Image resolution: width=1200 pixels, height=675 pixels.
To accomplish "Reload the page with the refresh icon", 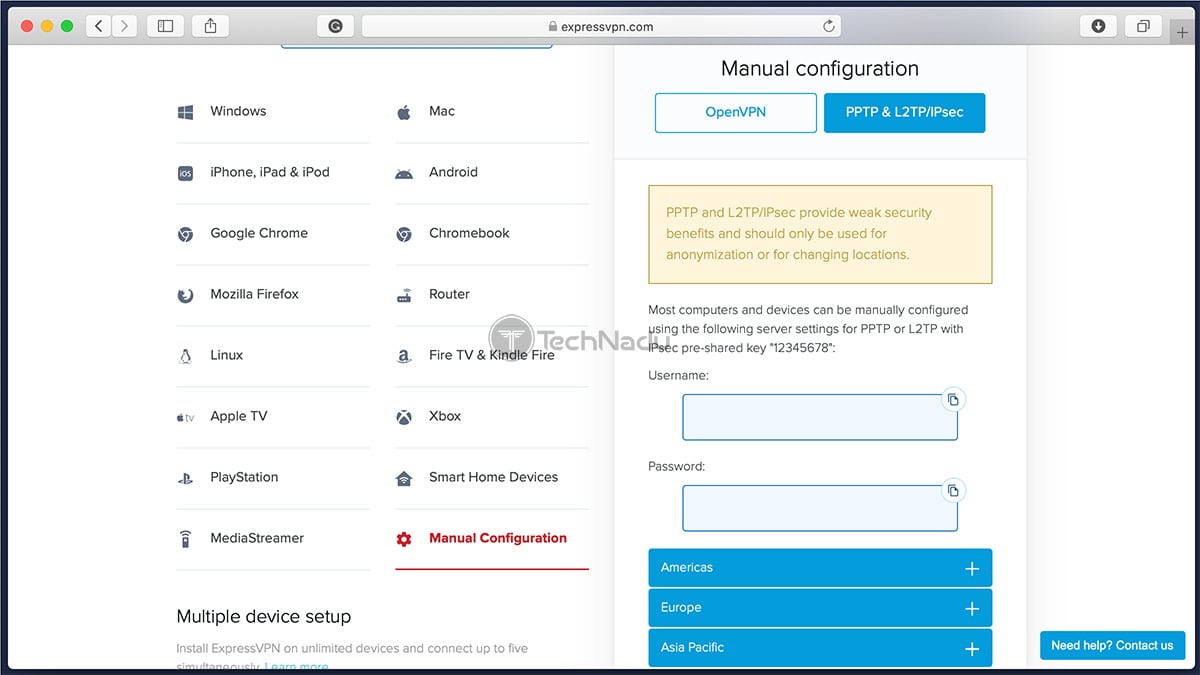I will (x=828, y=27).
